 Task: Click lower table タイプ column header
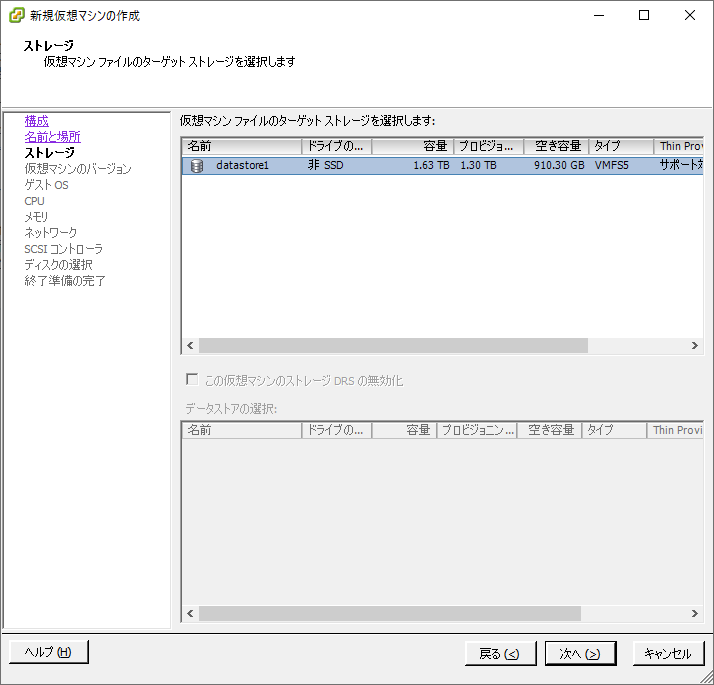tap(614, 430)
